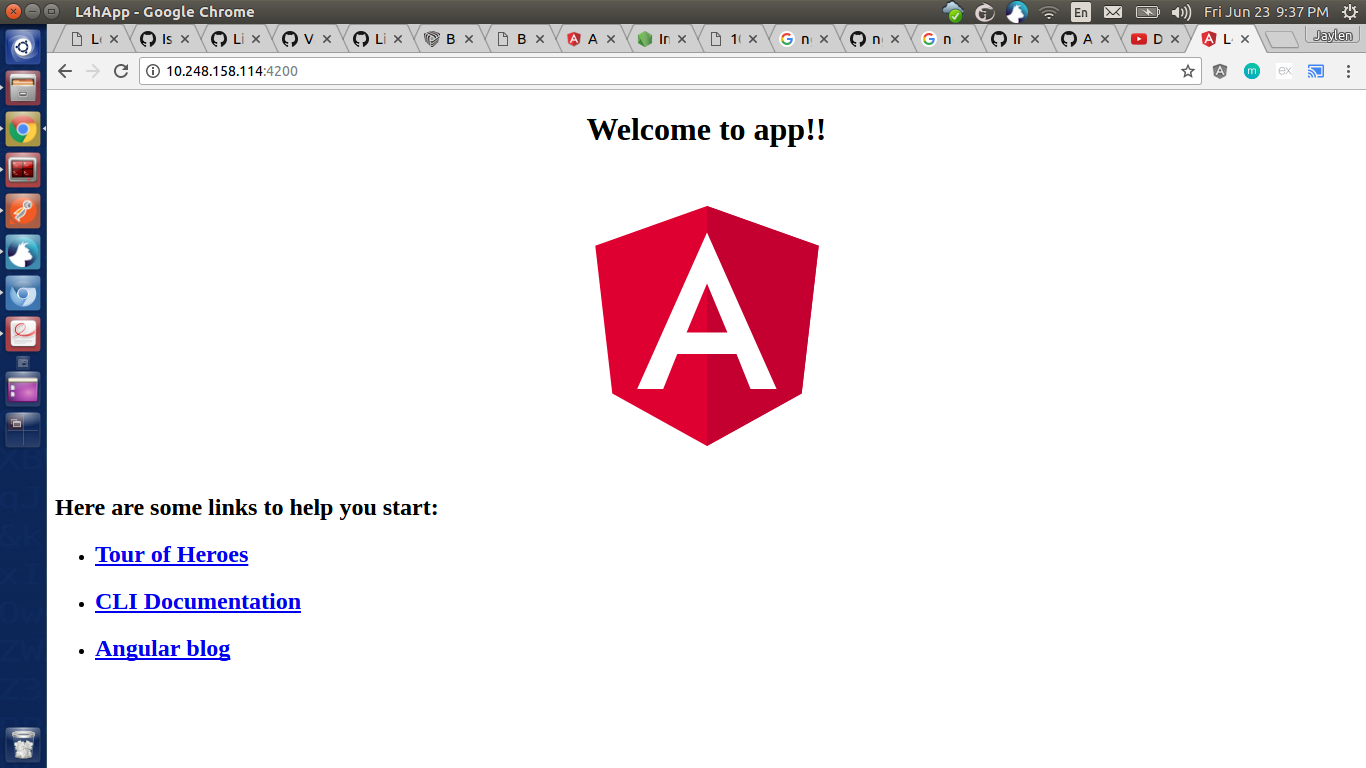Open the orange Postman-like app in the dock
Image resolution: width=1366 pixels, height=768 pixels.
click(x=23, y=211)
